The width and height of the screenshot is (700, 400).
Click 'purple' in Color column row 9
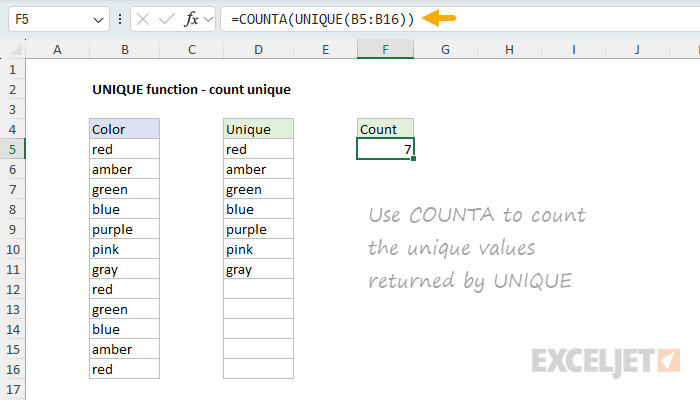pos(125,229)
